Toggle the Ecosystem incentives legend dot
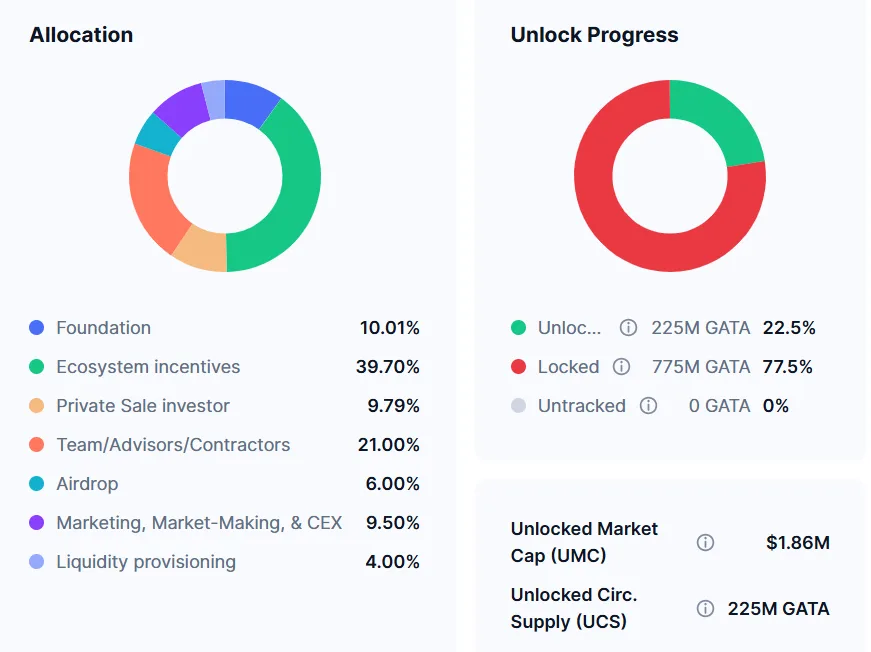 click(x=37, y=367)
